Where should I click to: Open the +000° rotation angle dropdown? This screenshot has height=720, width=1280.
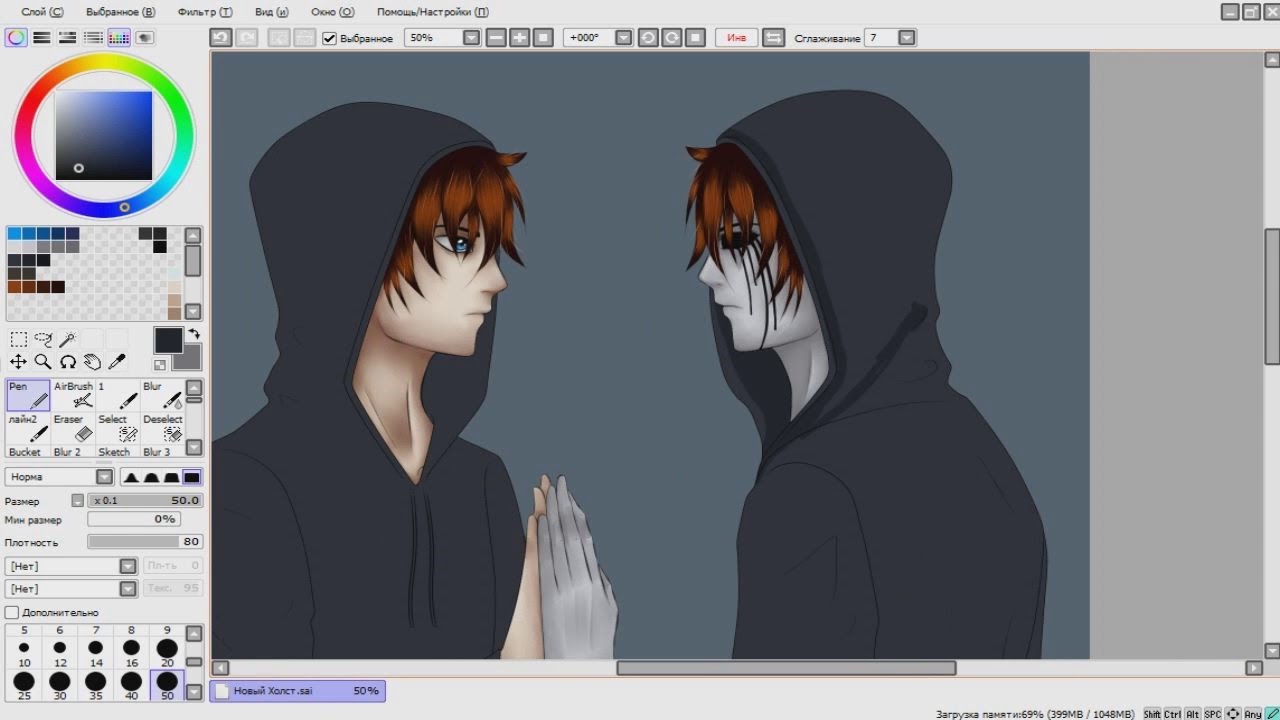point(624,38)
